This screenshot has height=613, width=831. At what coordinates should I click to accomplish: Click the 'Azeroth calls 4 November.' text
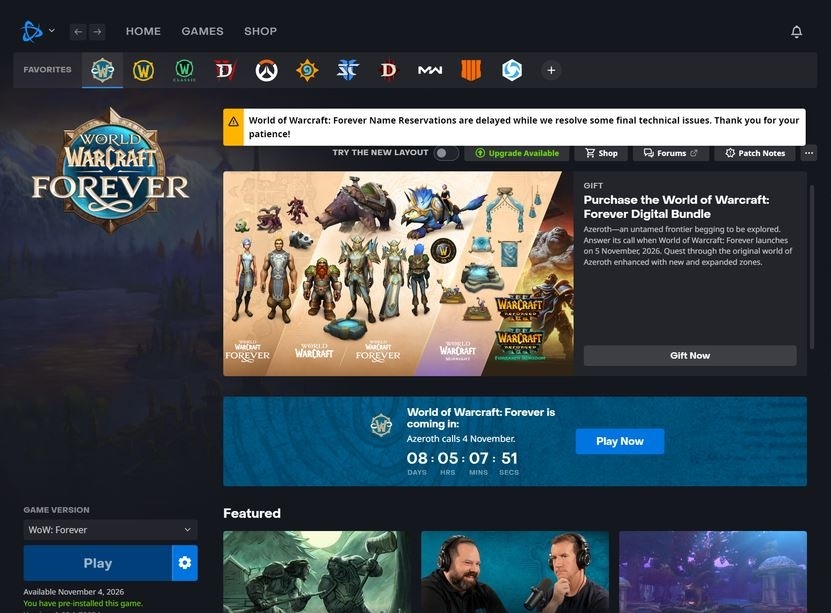[461, 439]
